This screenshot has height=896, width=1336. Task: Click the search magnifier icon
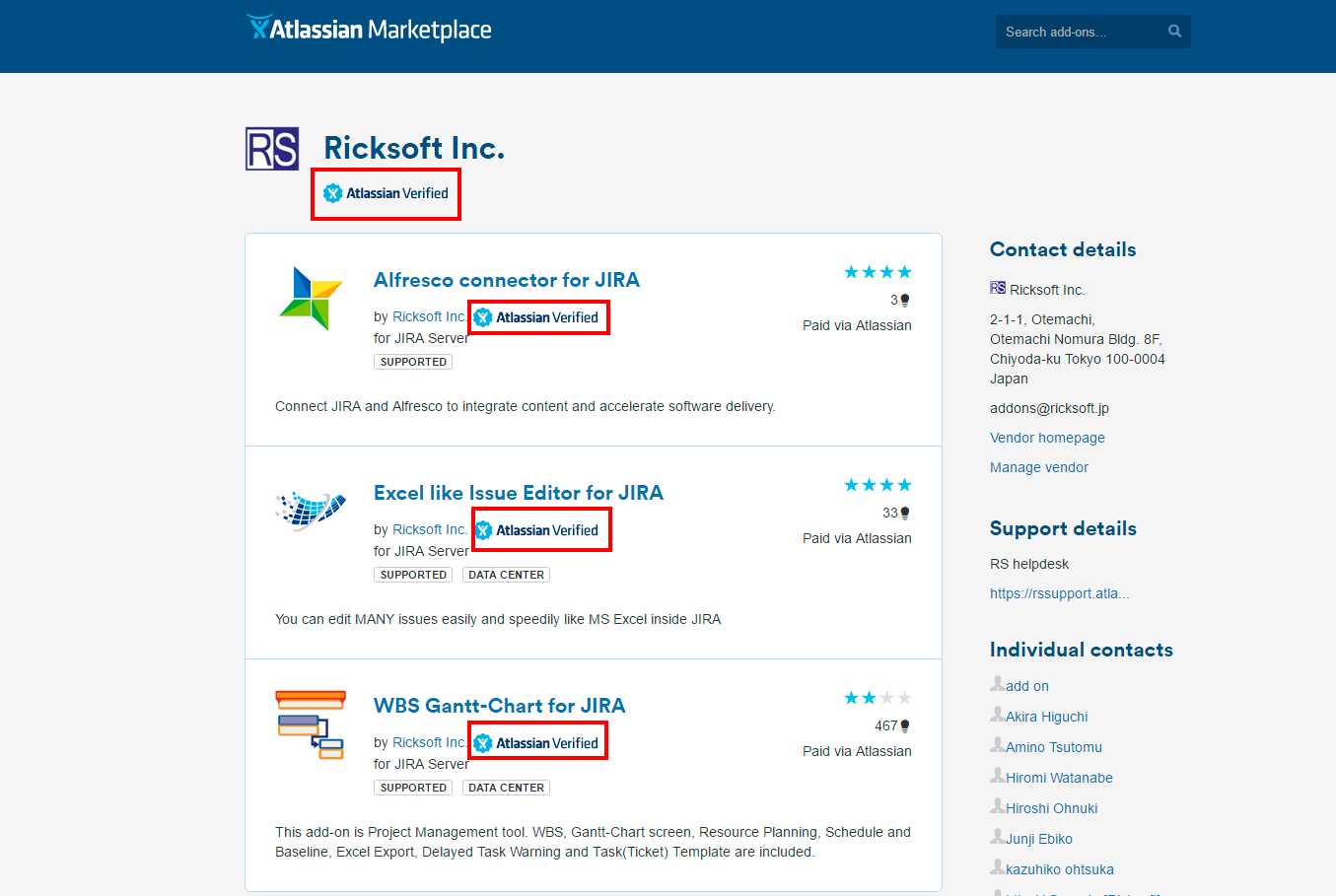pos(1174,32)
